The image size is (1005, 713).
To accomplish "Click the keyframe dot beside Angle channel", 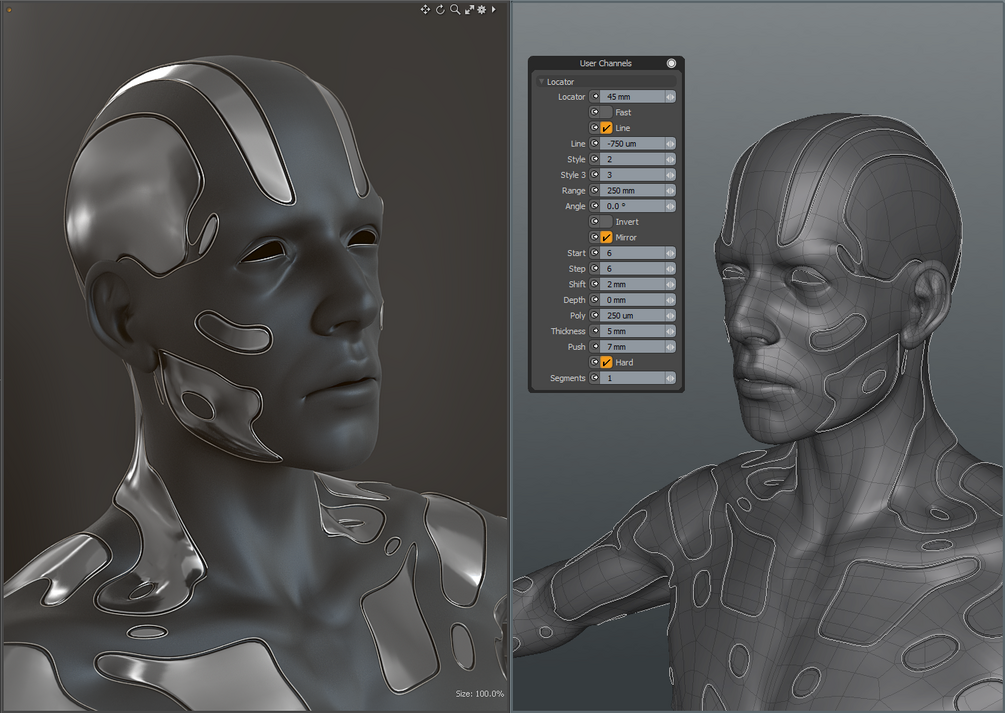I will (594, 205).
